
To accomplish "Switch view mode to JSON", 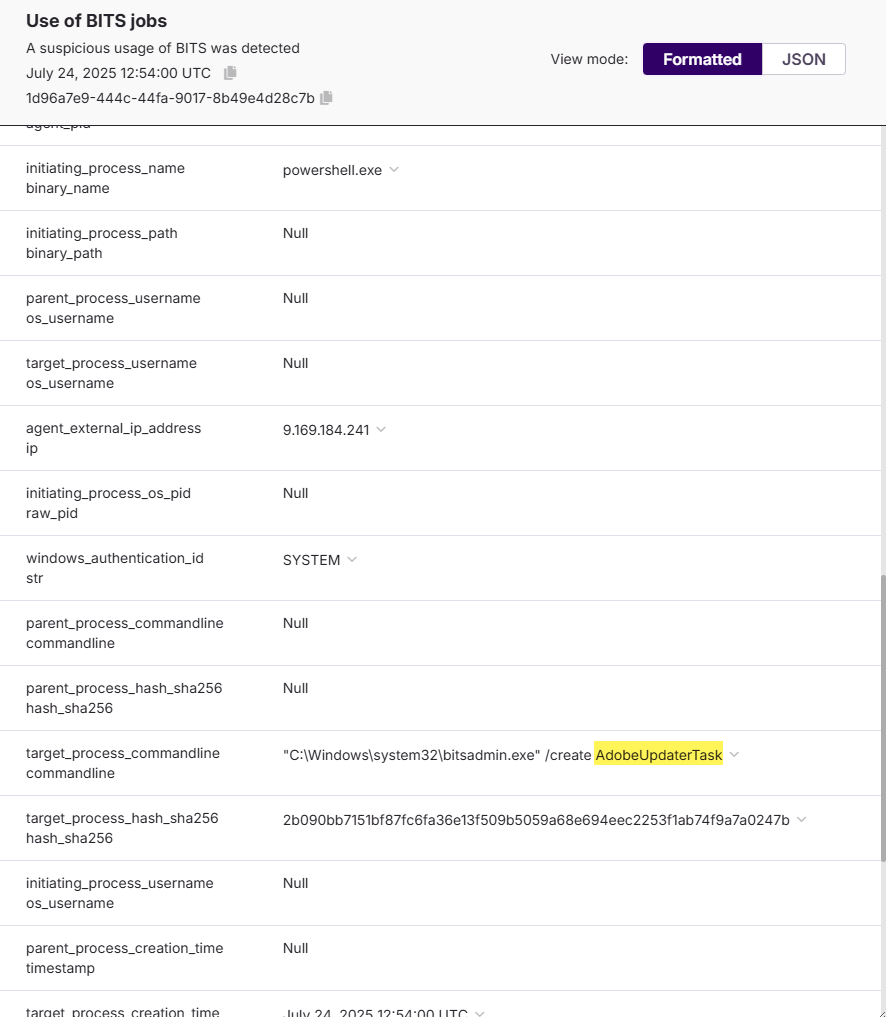I will [803, 59].
